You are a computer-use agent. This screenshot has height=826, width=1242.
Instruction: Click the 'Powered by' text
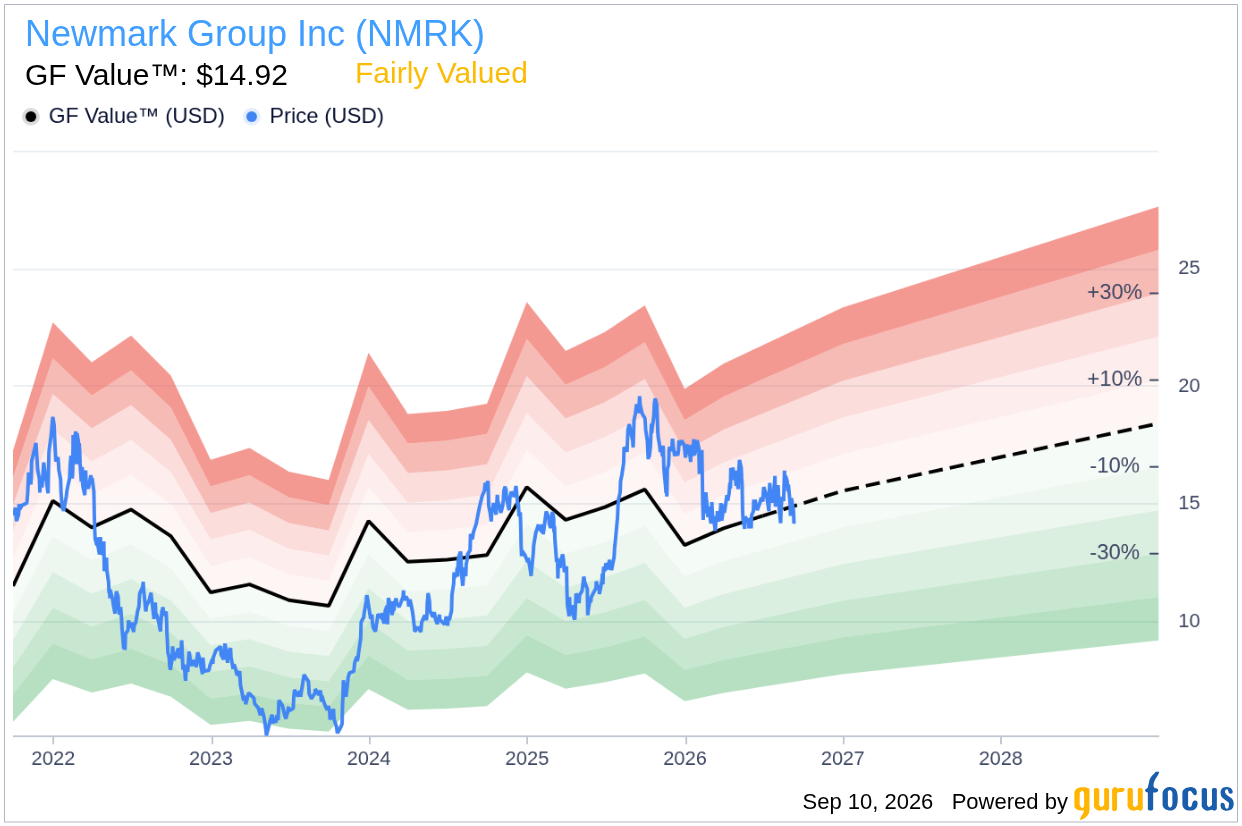coord(1009,802)
